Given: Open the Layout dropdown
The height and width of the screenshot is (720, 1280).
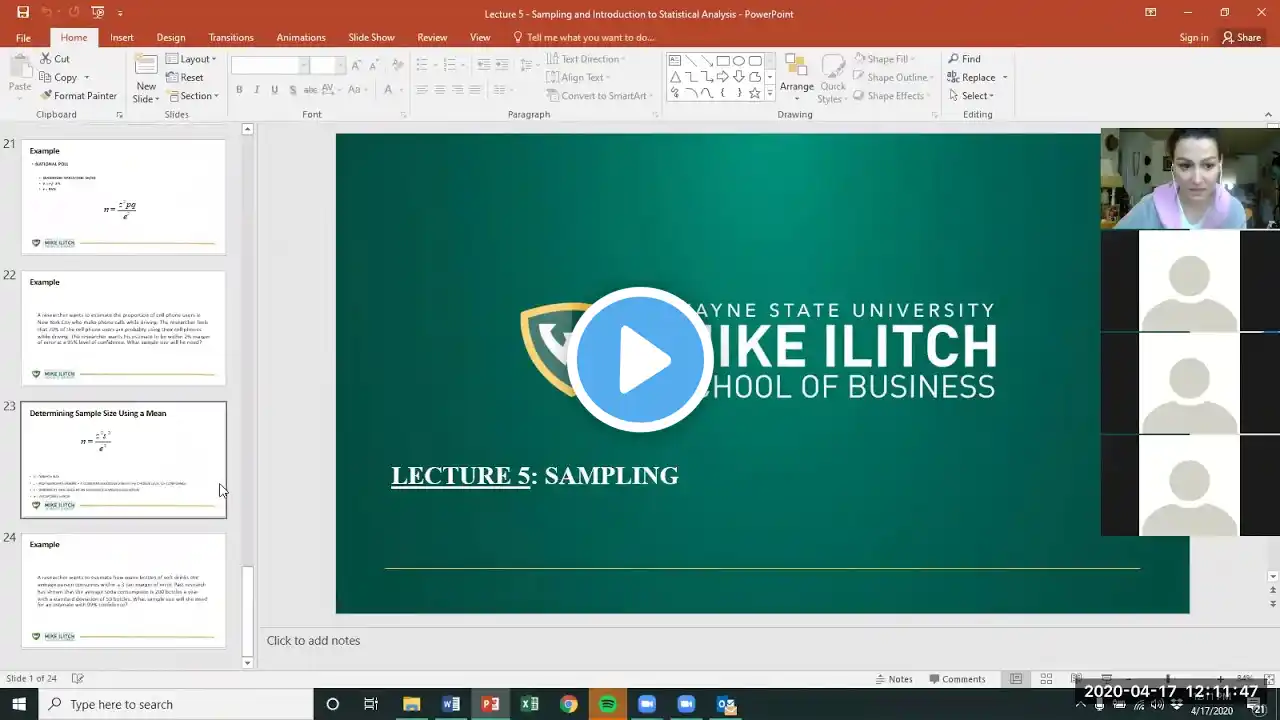Looking at the screenshot, I should (x=190, y=59).
